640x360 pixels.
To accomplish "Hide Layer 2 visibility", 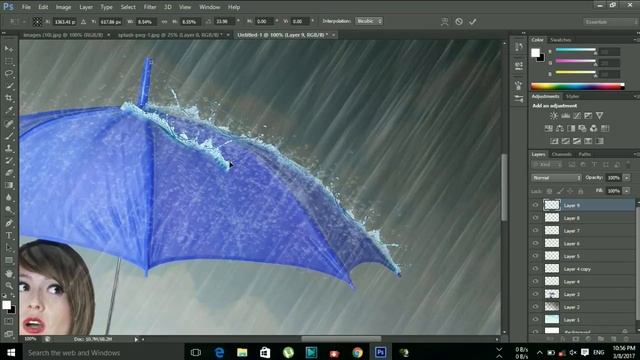I will [536, 307].
